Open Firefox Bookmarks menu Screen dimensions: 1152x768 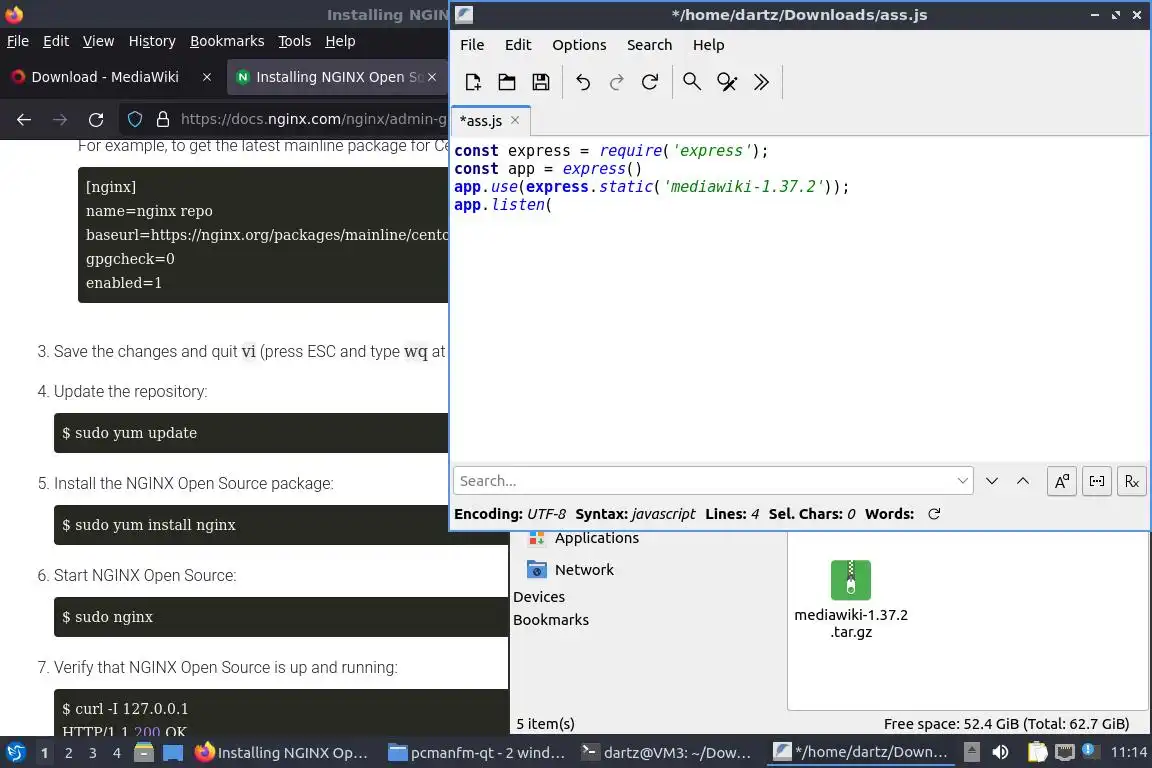pyautogui.click(x=227, y=41)
